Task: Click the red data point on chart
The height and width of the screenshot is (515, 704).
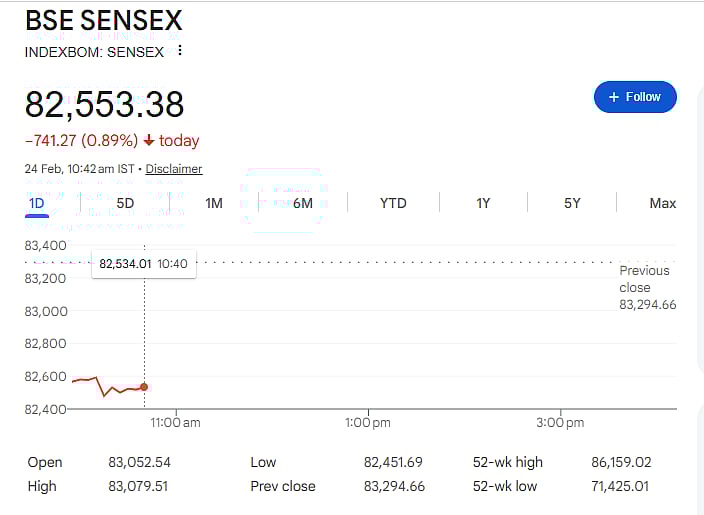Action: (144, 387)
